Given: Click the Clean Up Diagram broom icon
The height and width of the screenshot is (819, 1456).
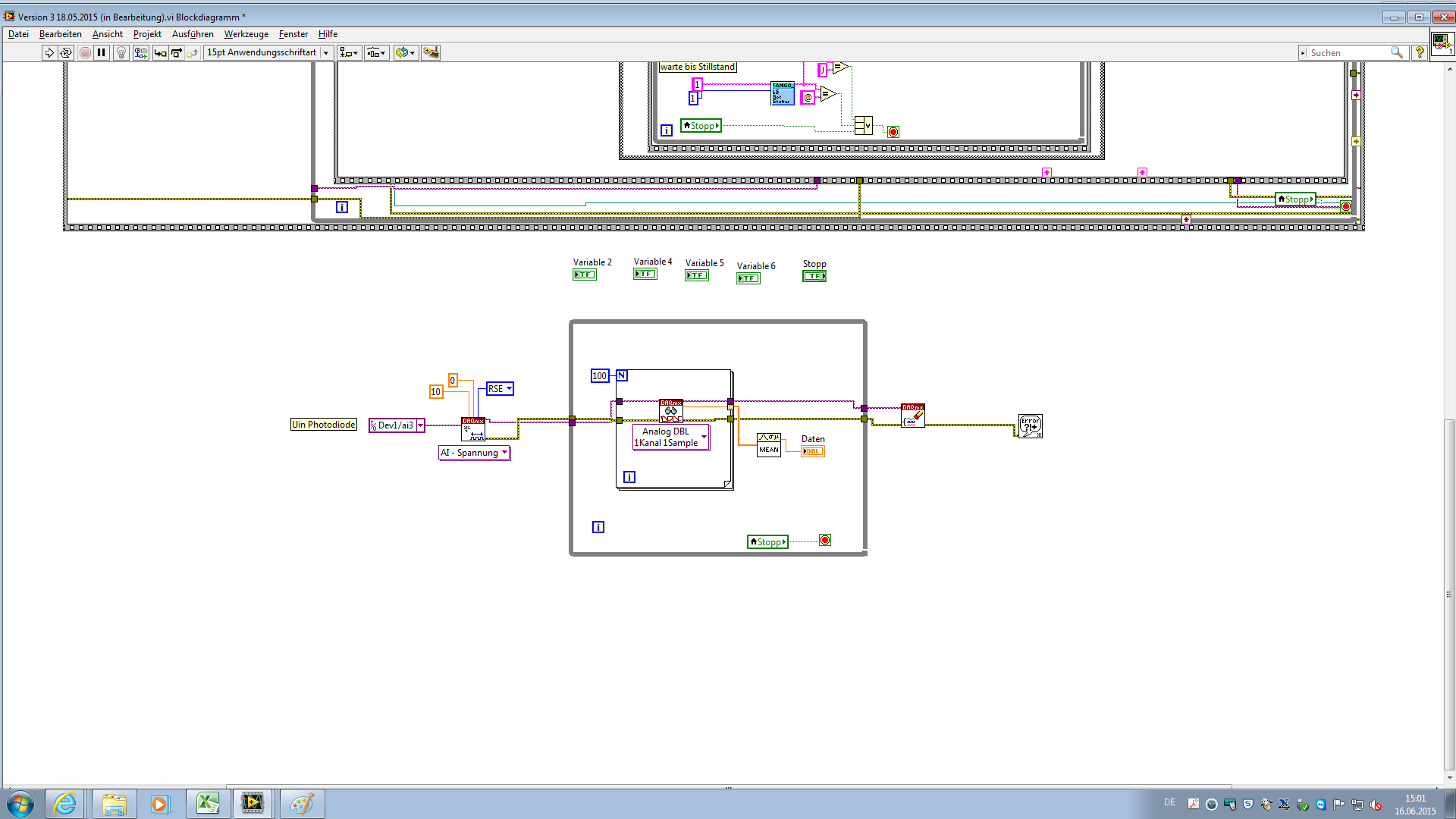Looking at the screenshot, I should coord(431,52).
